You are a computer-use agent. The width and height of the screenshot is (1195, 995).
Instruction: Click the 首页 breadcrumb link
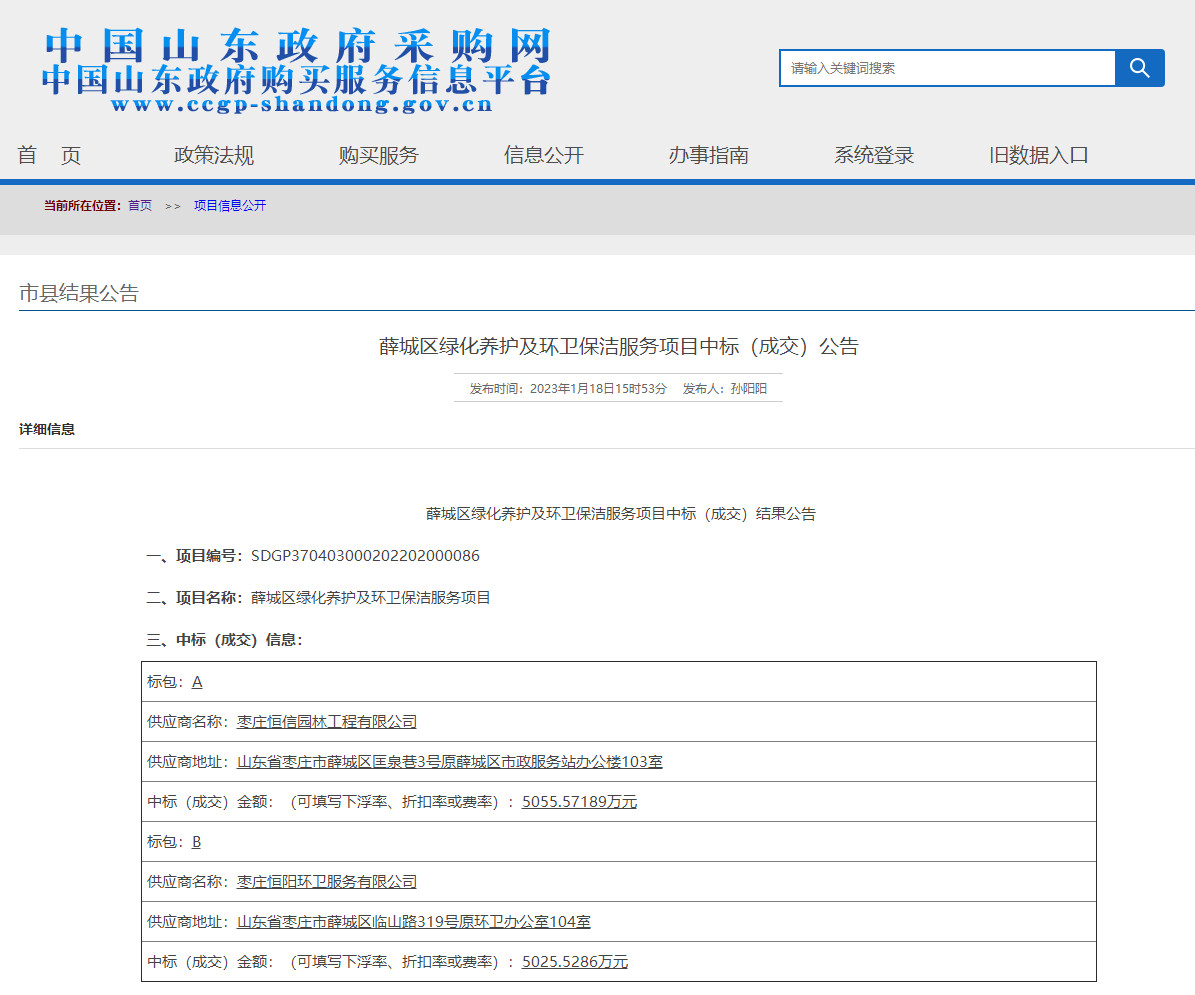coord(139,206)
